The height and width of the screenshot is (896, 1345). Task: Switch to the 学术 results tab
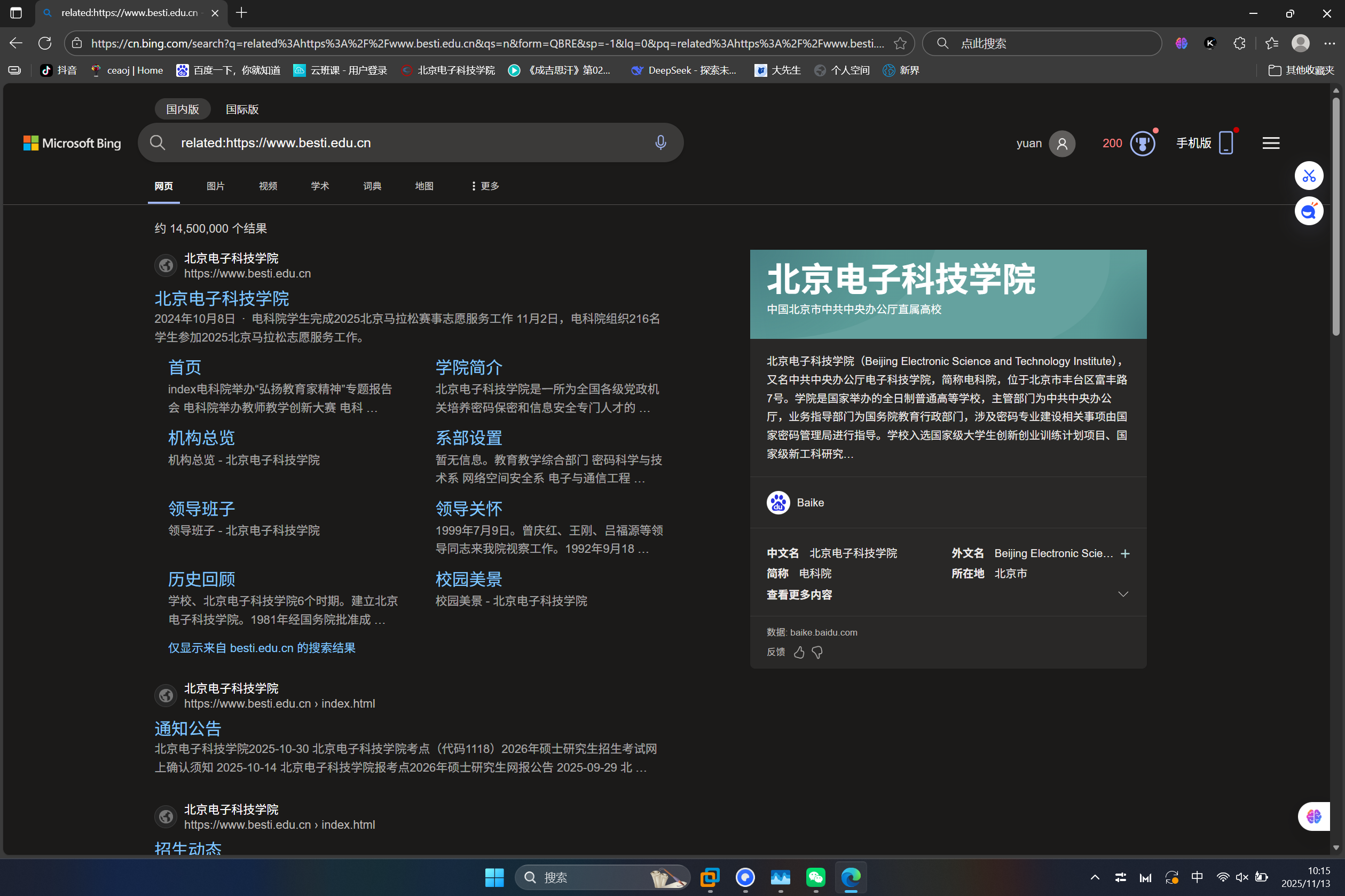pos(319,186)
